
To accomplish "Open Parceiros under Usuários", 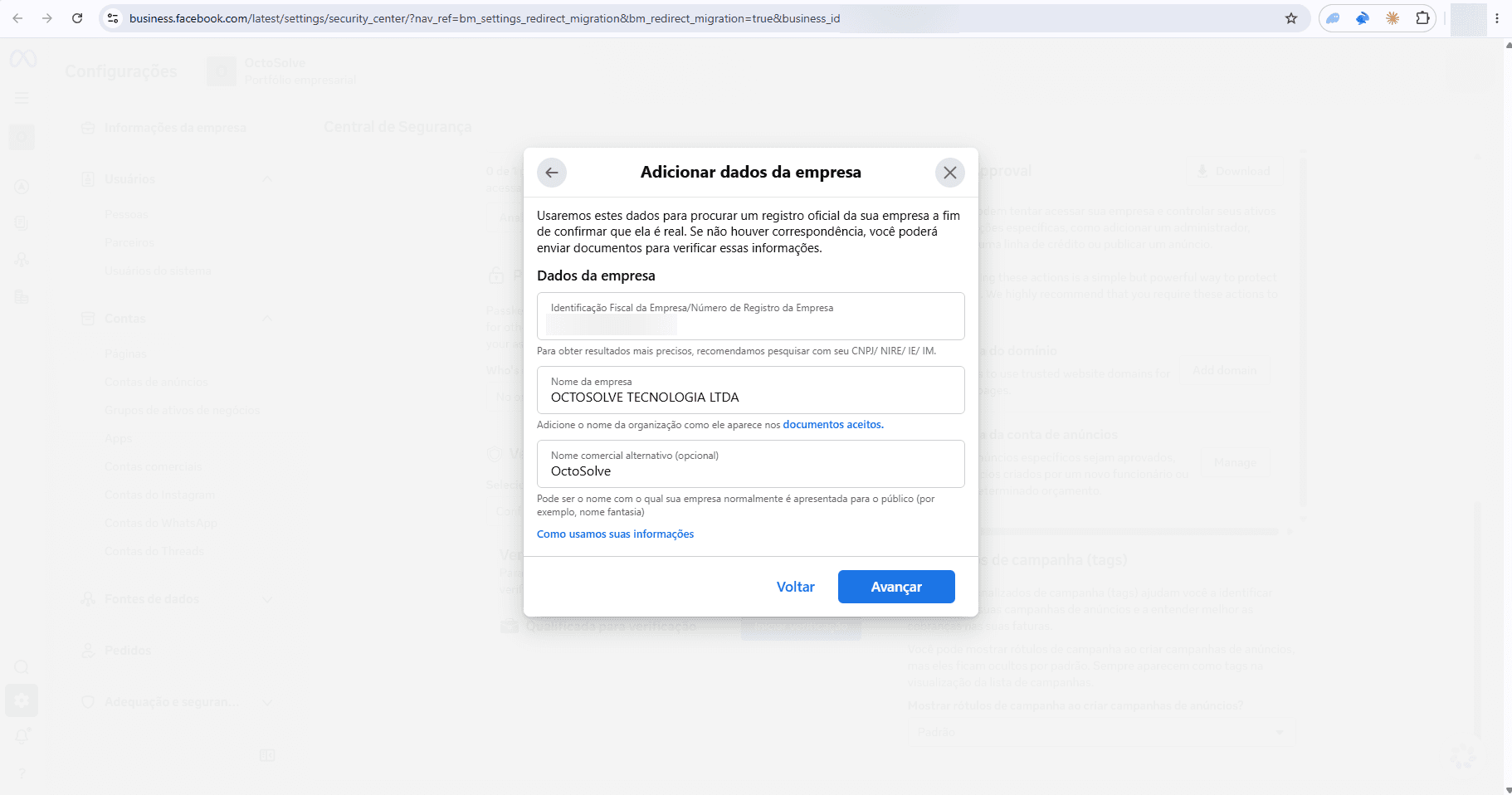I will point(129,242).
